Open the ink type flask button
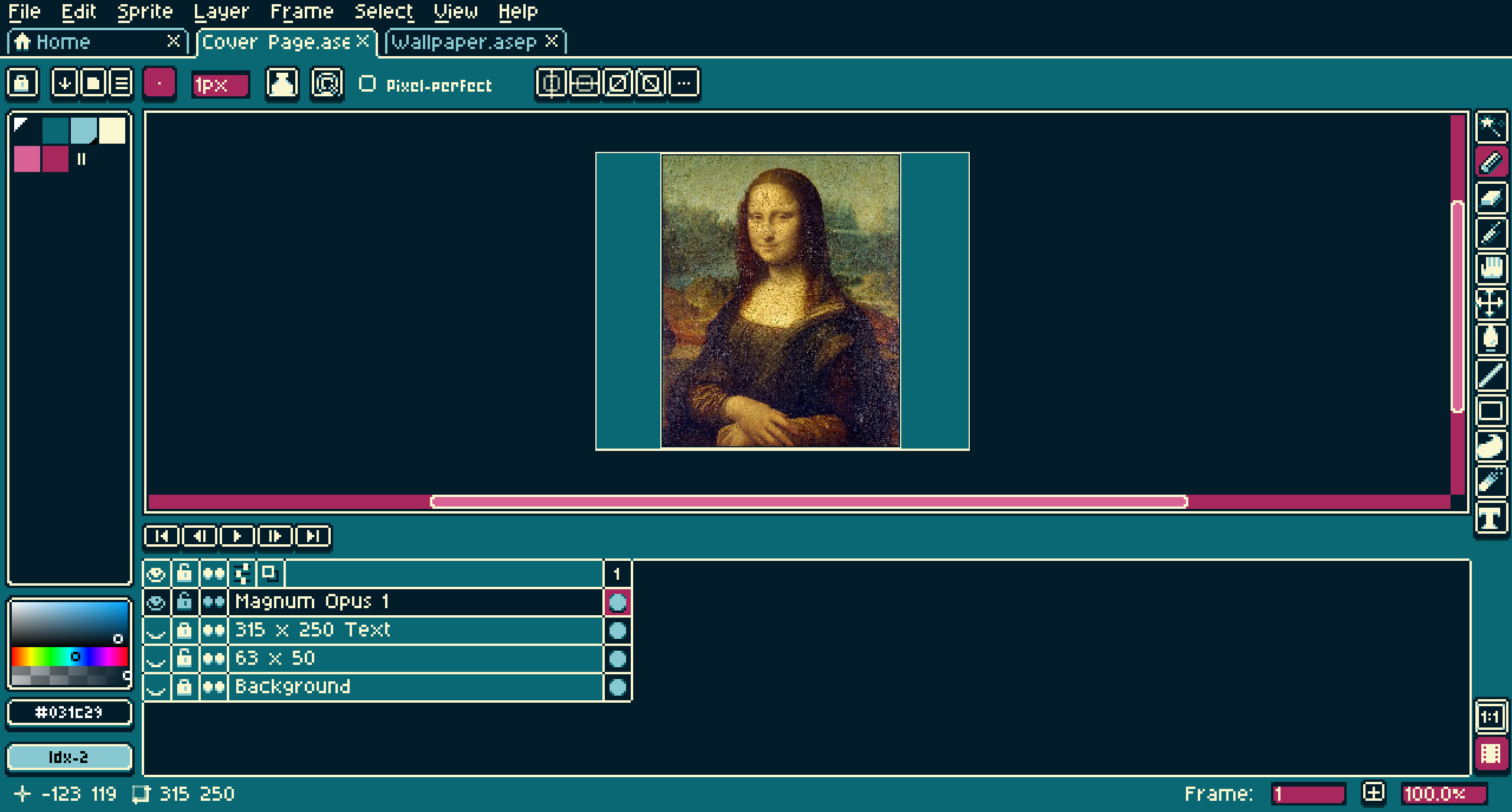The image size is (1512, 812). 282,83
